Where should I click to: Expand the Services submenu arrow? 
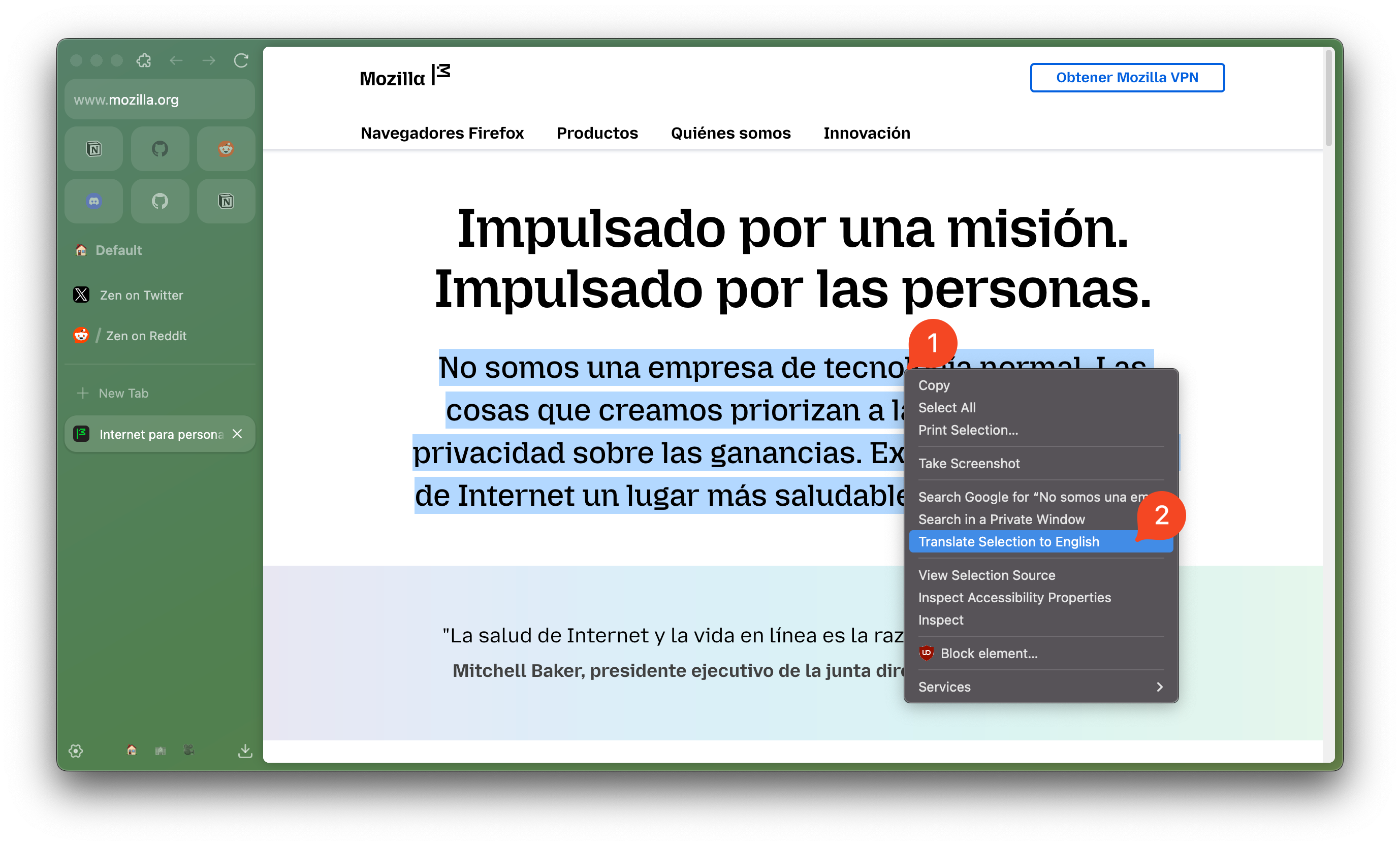coord(1159,687)
